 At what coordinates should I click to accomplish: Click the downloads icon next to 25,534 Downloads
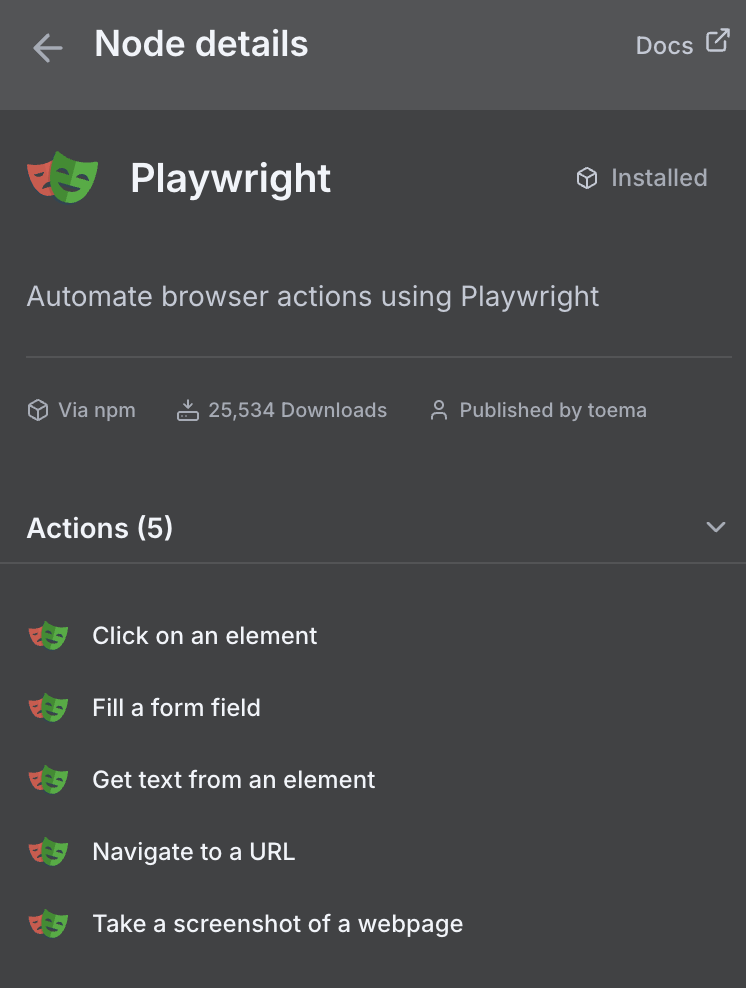click(187, 410)
